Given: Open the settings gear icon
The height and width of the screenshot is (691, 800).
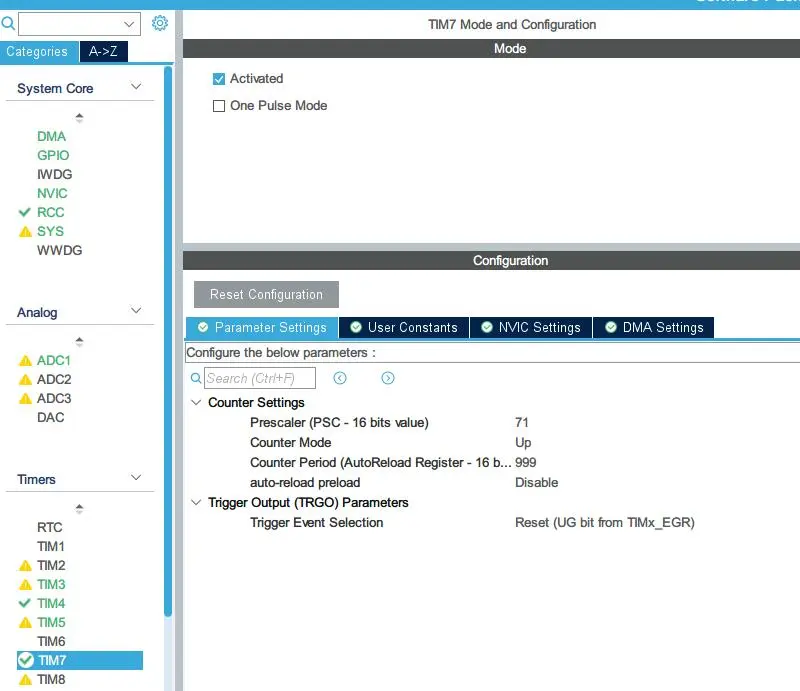Looking at the screenshot, I should [160, 23].
